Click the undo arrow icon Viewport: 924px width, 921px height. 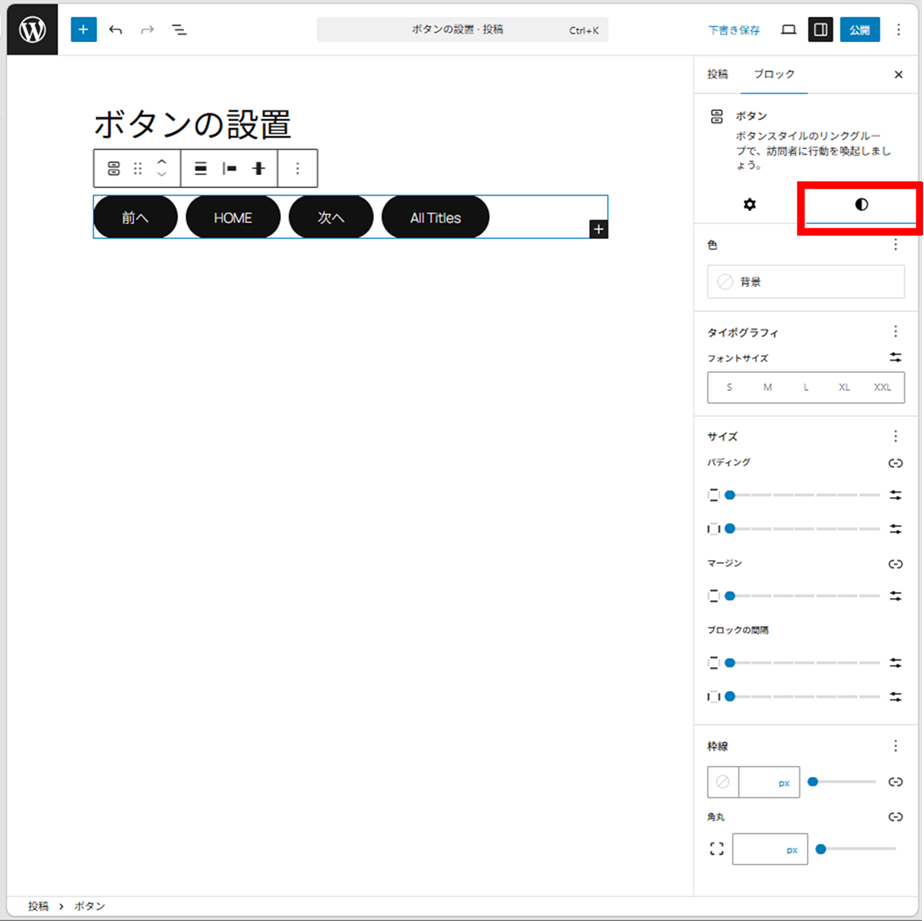tap(116, 30)
